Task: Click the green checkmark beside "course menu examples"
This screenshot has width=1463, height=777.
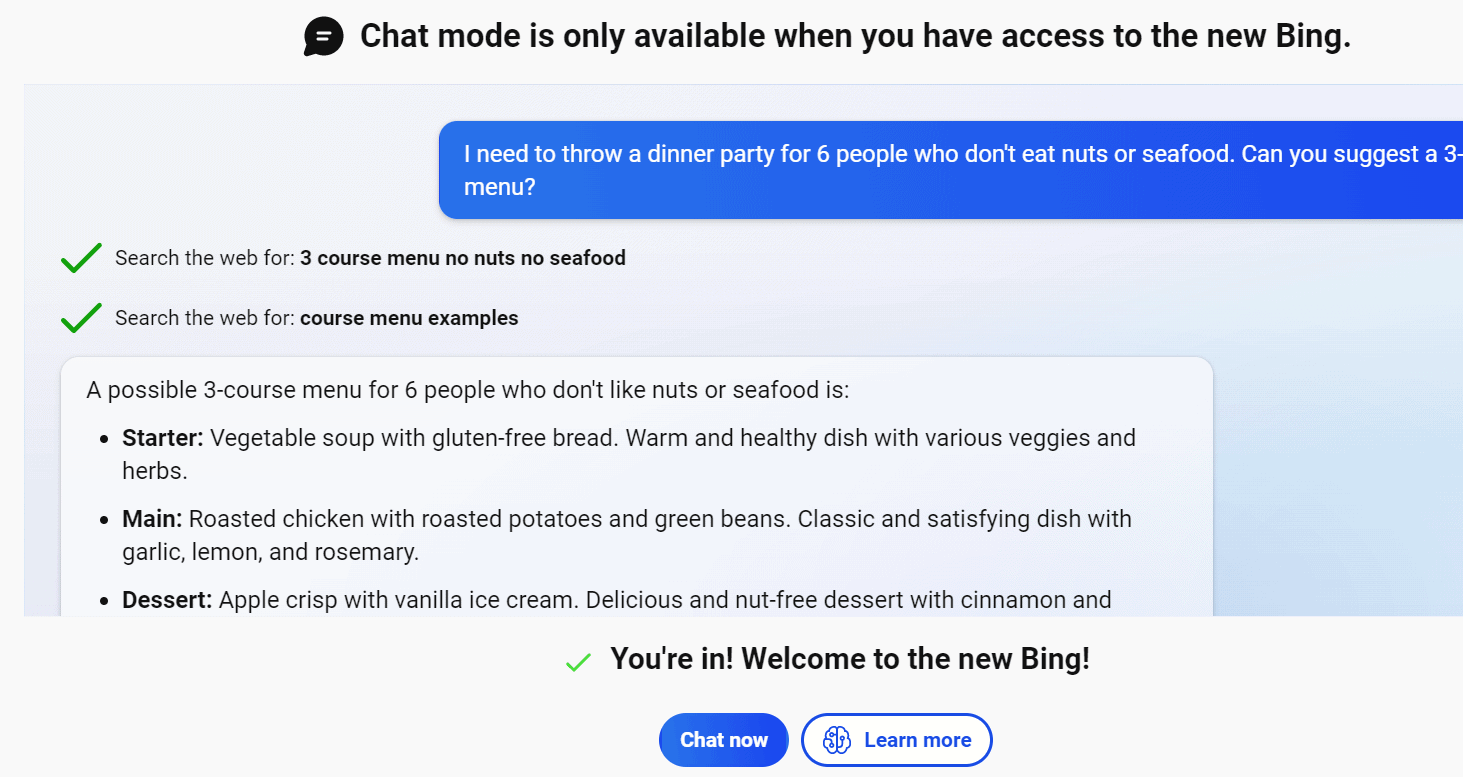Action: click(x=81, y=318)
